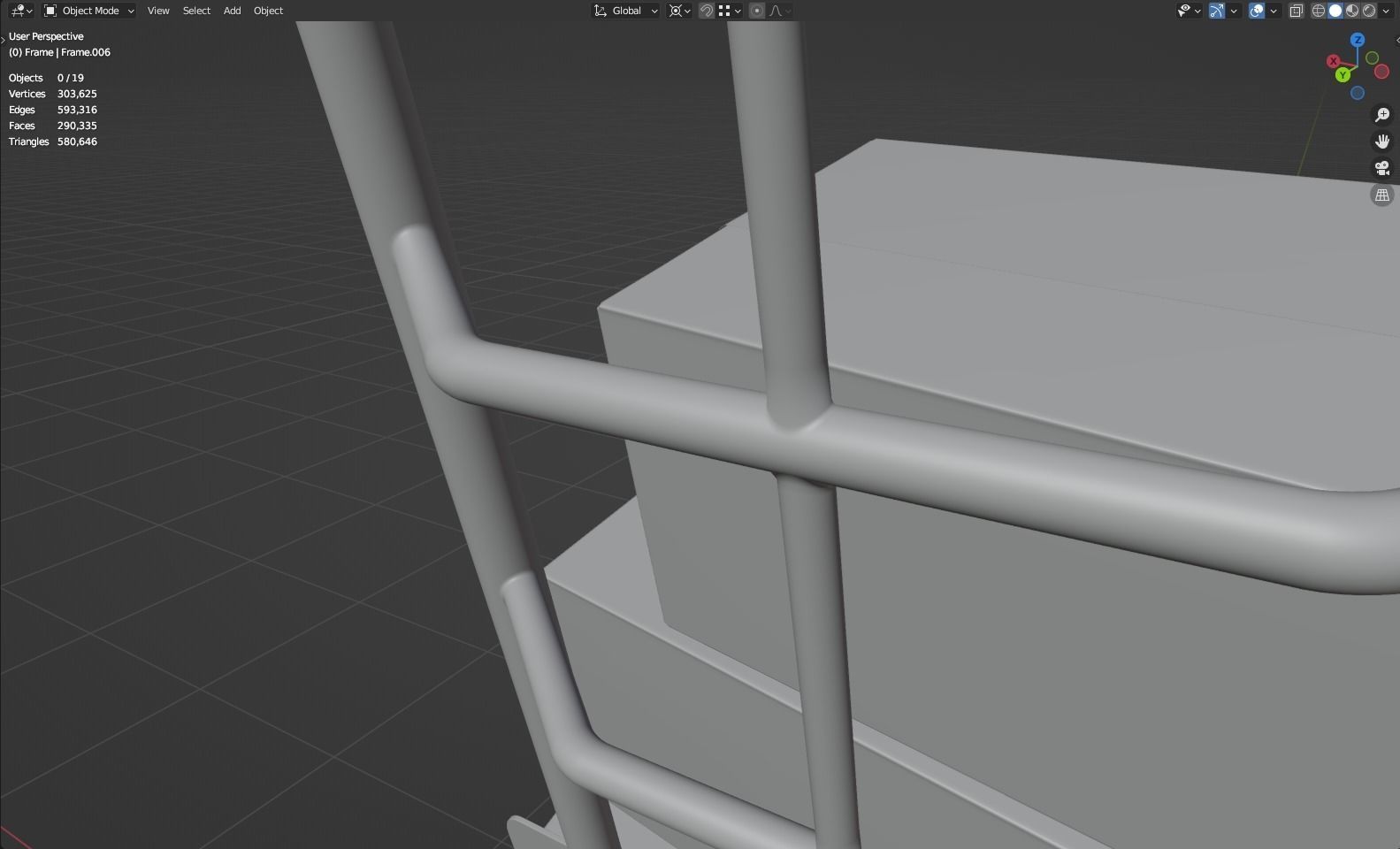The height and width of the screenshot is (849, 1400).
Task: Click the zoom view magnifier icon
Action: click(1382, 115)
